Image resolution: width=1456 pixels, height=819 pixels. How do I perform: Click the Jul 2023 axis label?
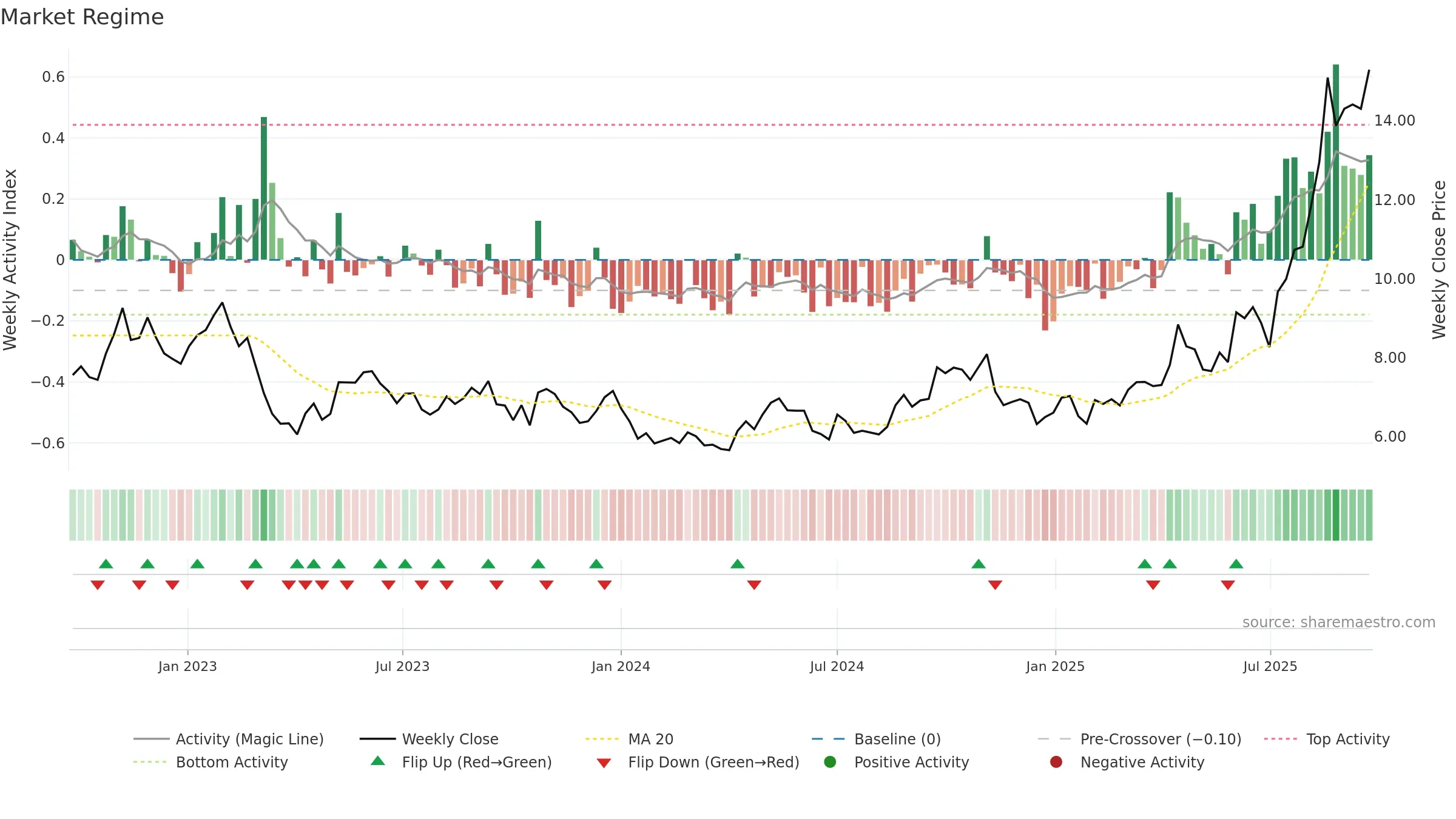[x=402, y=666]
